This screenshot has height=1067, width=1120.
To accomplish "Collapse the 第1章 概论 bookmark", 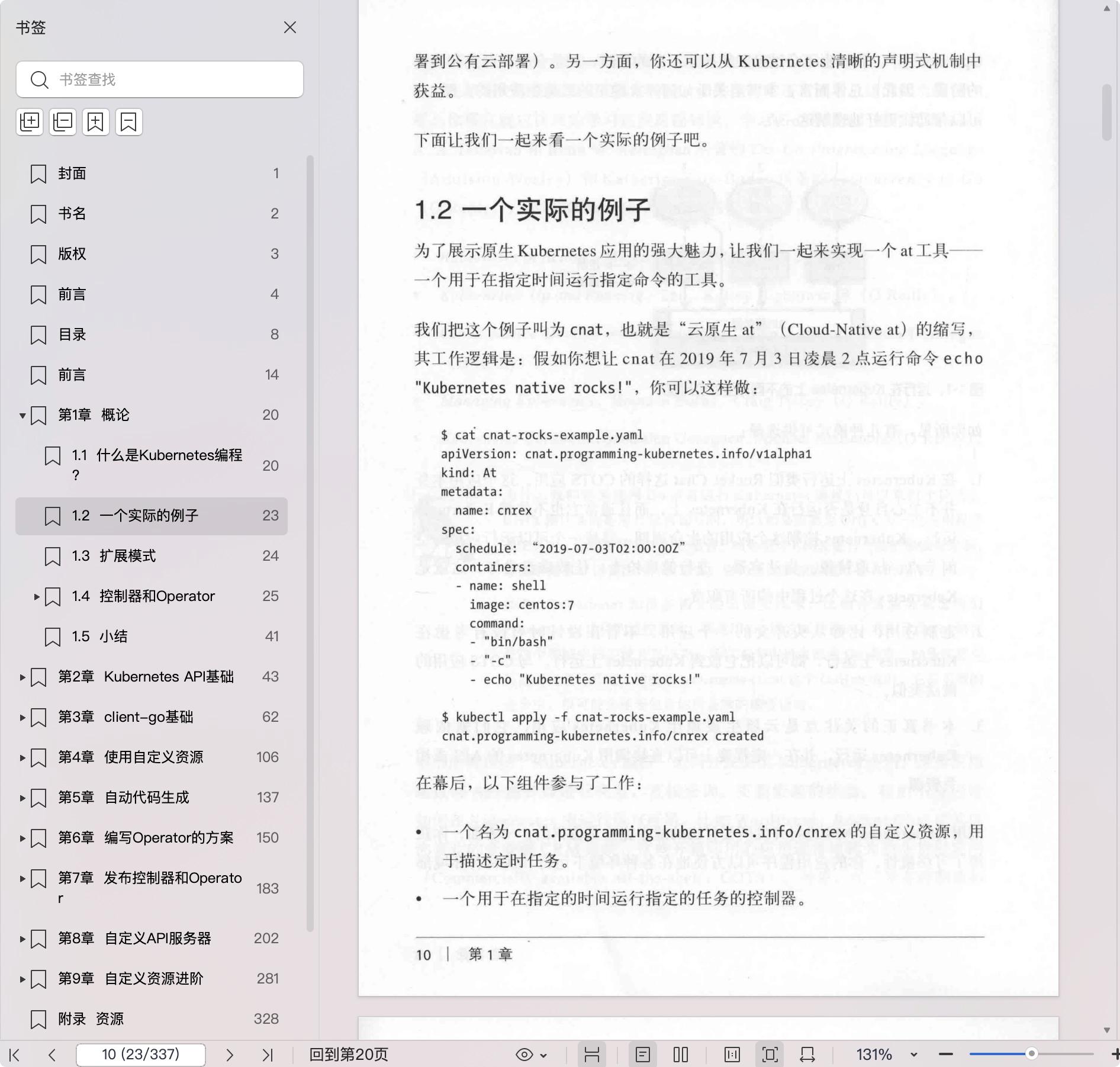I will [x=22, y=416].
